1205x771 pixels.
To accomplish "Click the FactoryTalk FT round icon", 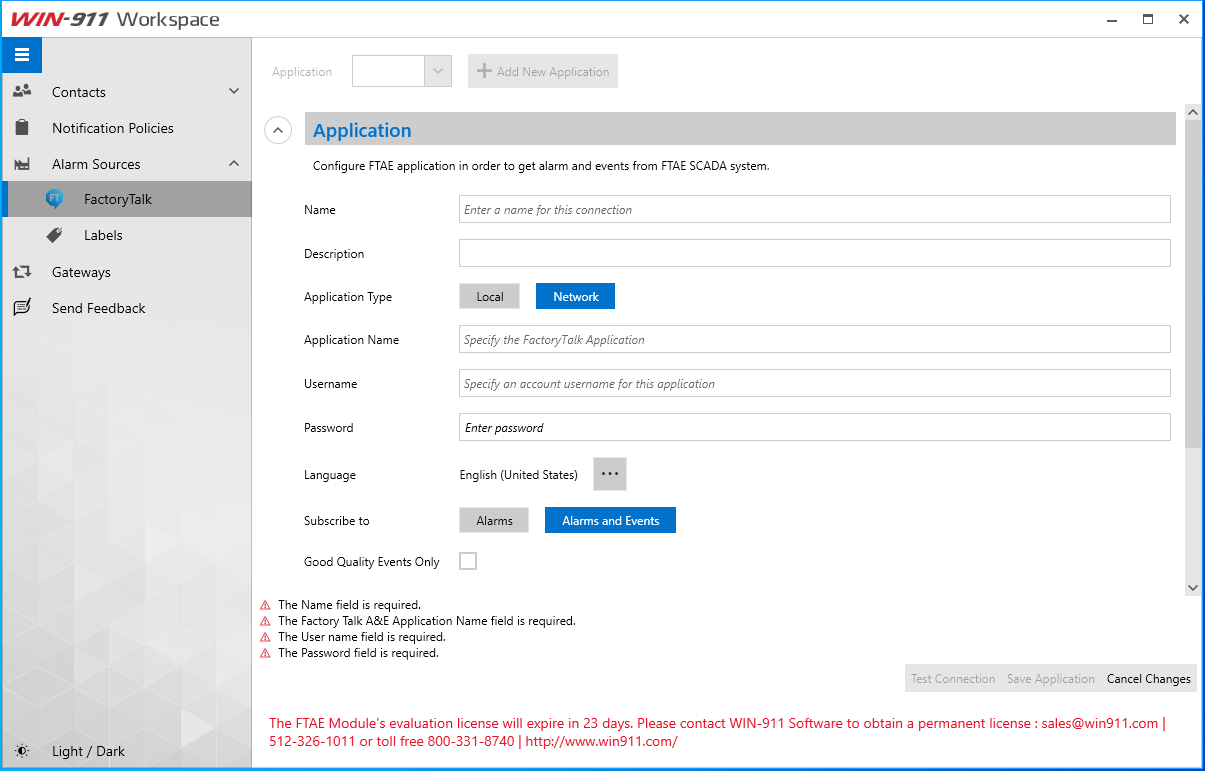I will tap(55, 199).
